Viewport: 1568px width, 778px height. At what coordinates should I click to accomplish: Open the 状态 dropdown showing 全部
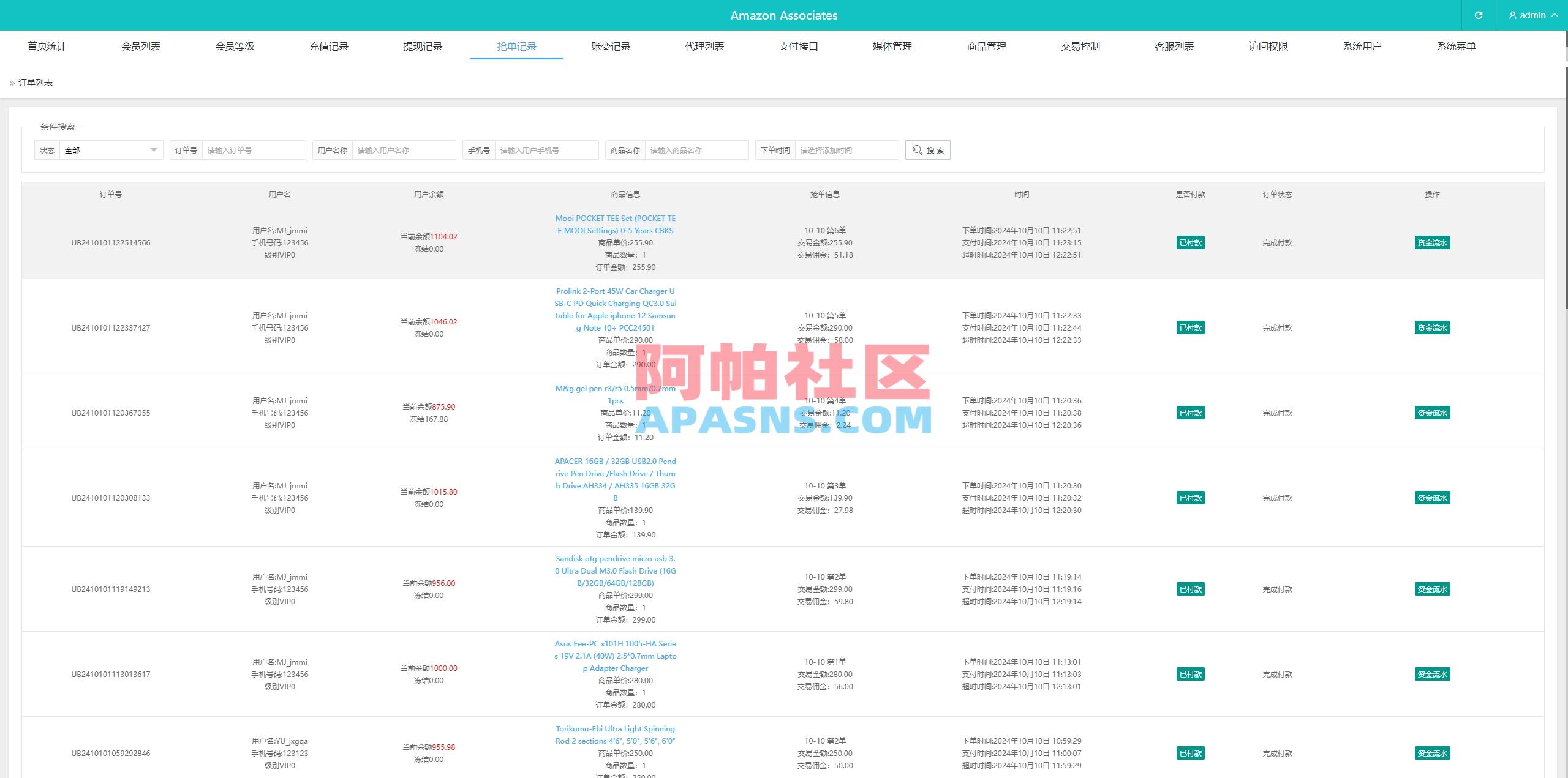coord(110,149)
